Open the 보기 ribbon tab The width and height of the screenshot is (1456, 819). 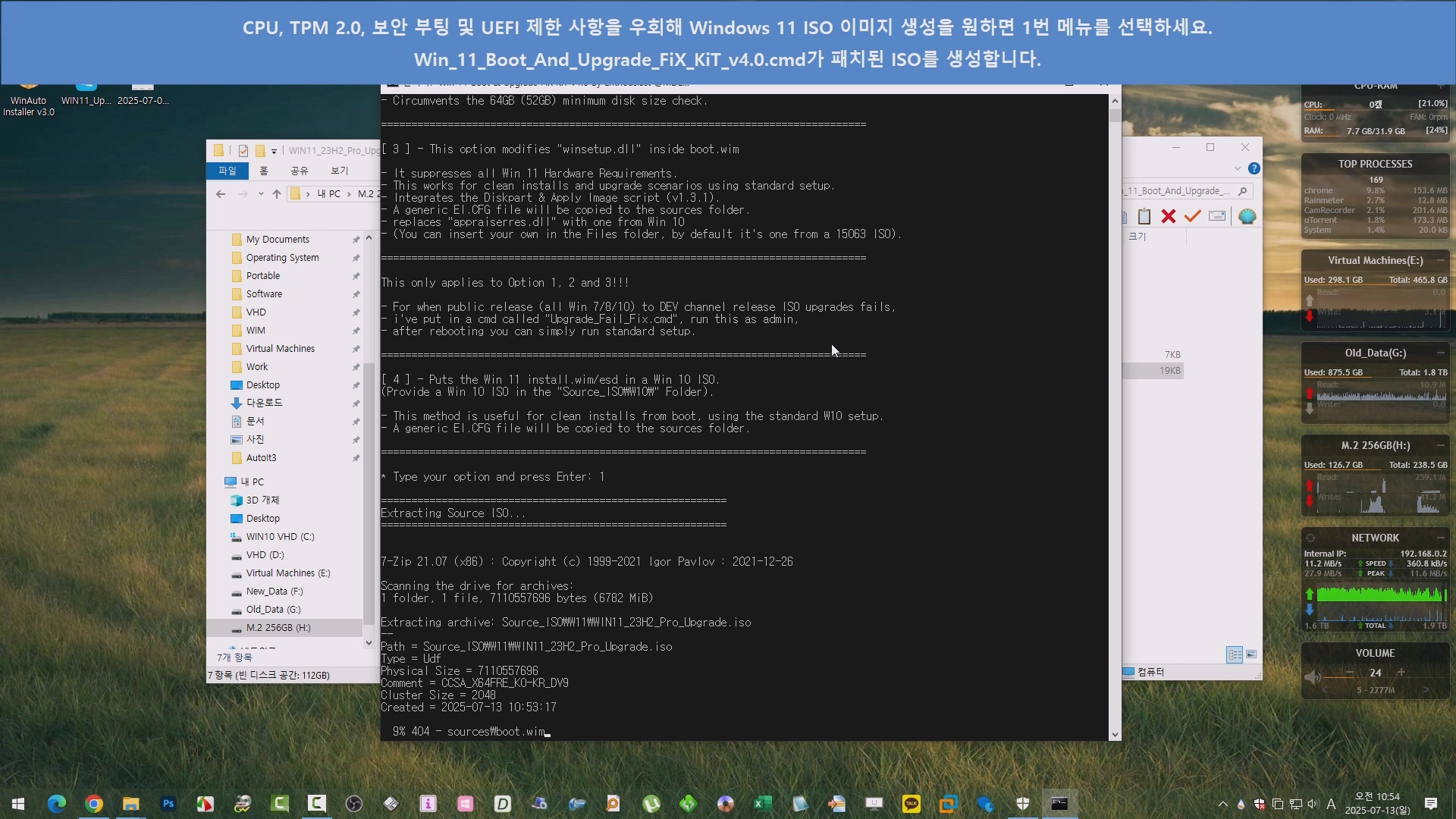tap(339, 171)
